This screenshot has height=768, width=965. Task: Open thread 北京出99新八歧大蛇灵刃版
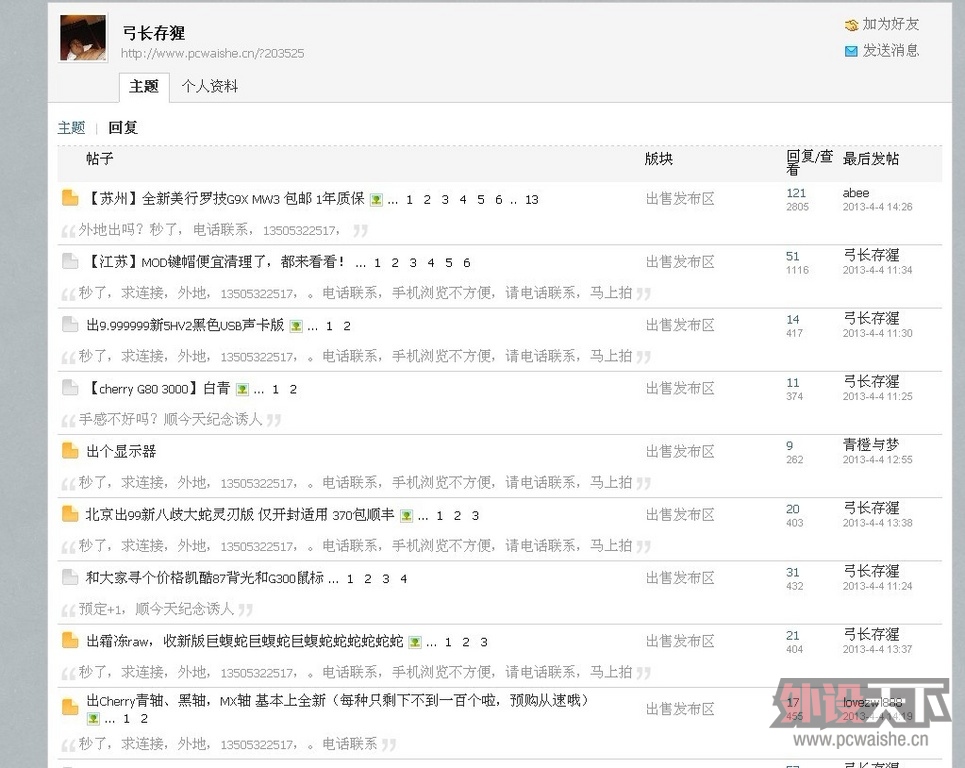pos(240,515)
